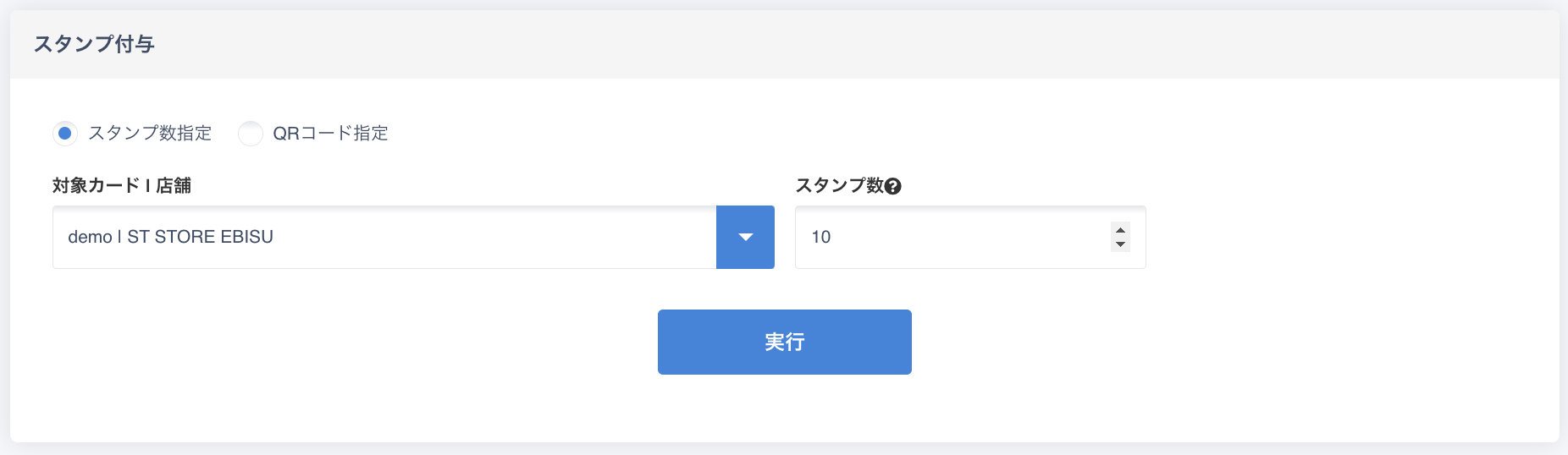Select the QRコード指定 radio button

click(x=251, y=134)
